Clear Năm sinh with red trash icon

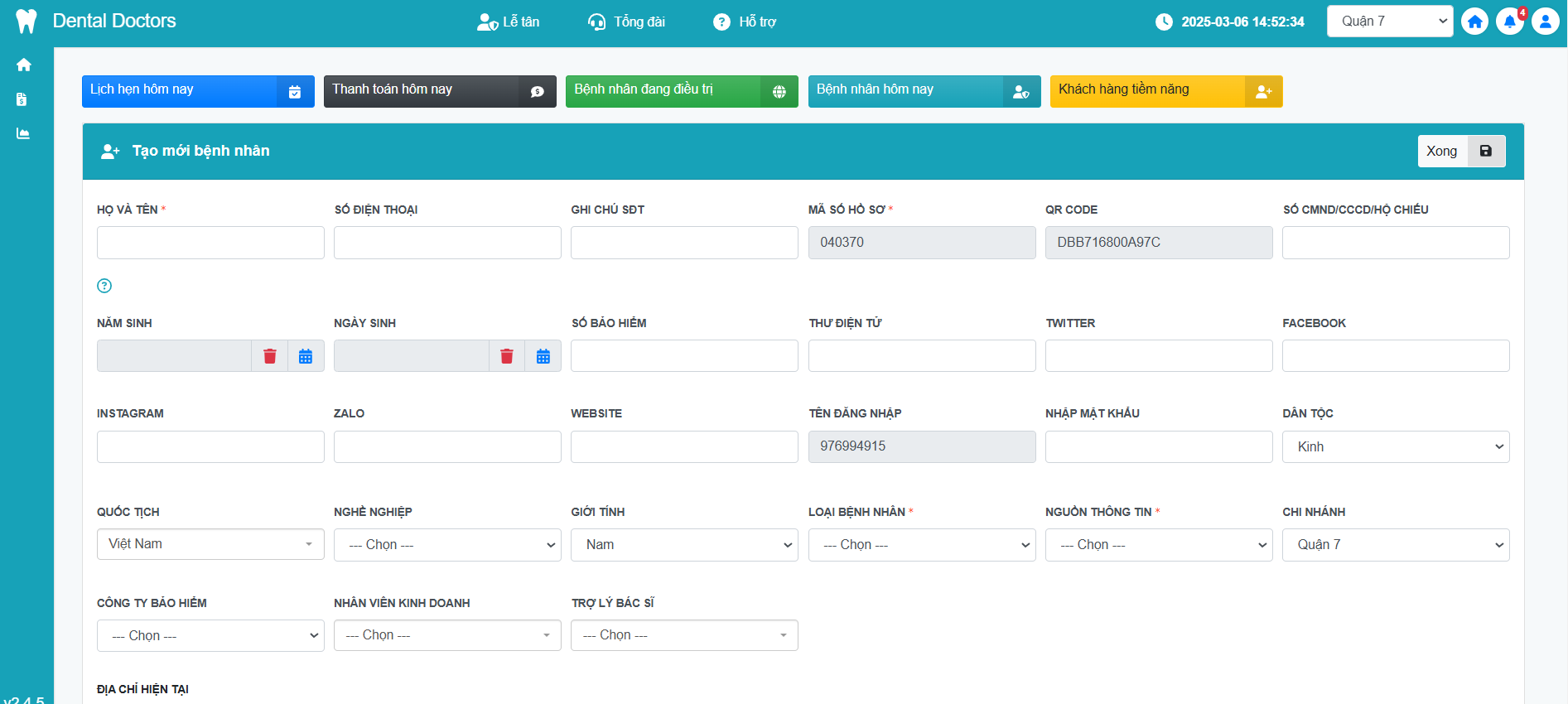(x=269, y=356)
